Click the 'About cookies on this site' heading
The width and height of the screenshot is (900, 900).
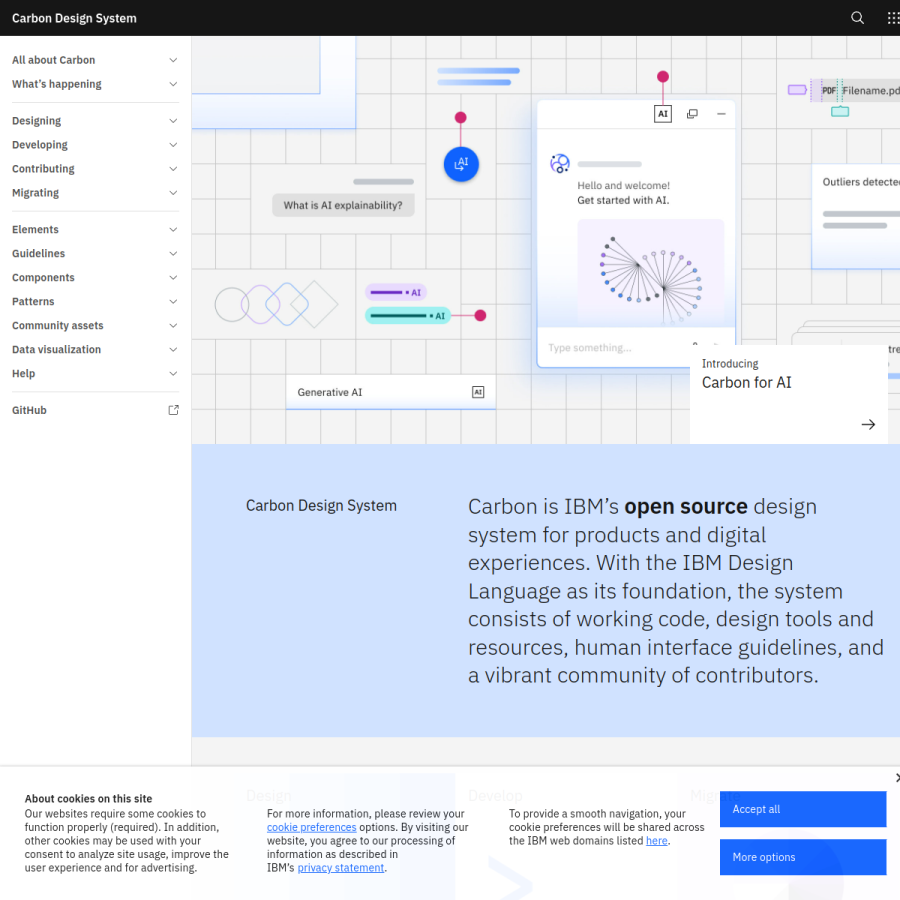tap(88, 798)
